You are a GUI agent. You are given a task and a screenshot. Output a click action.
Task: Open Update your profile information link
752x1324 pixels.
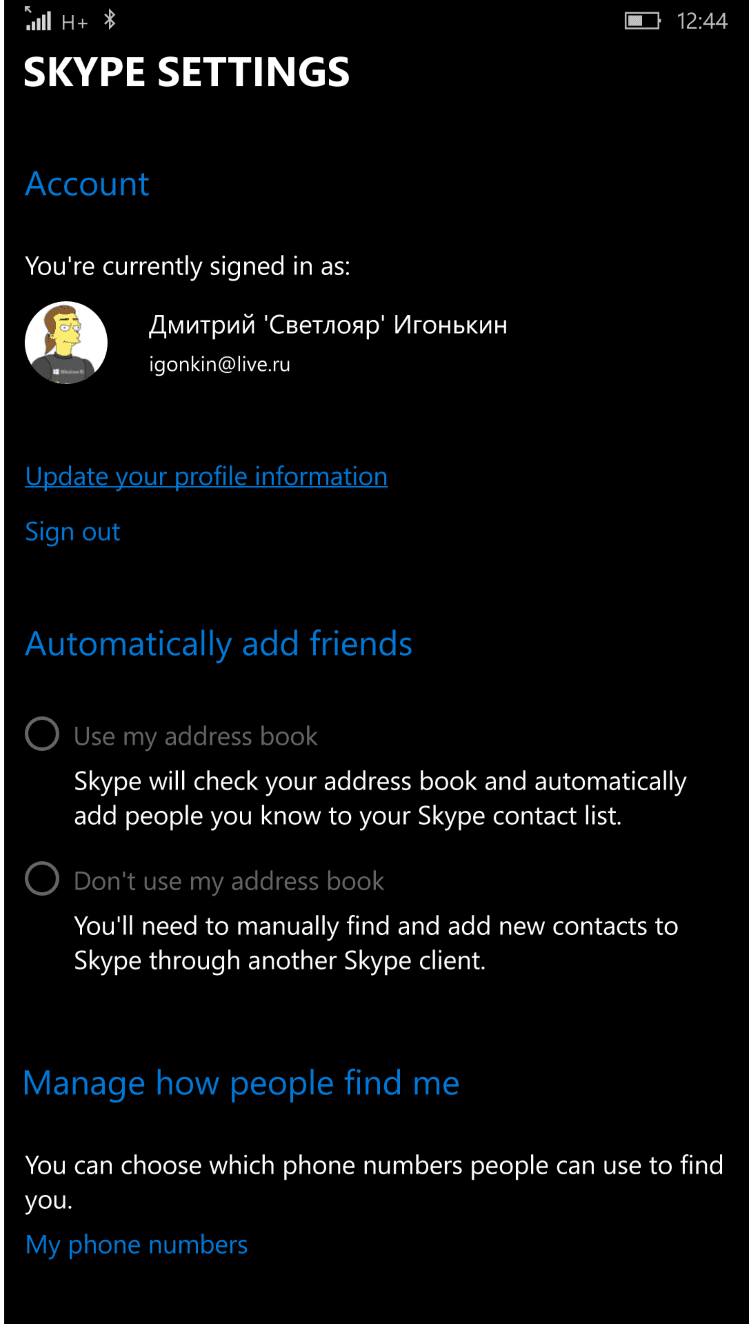tap(206, 477)
